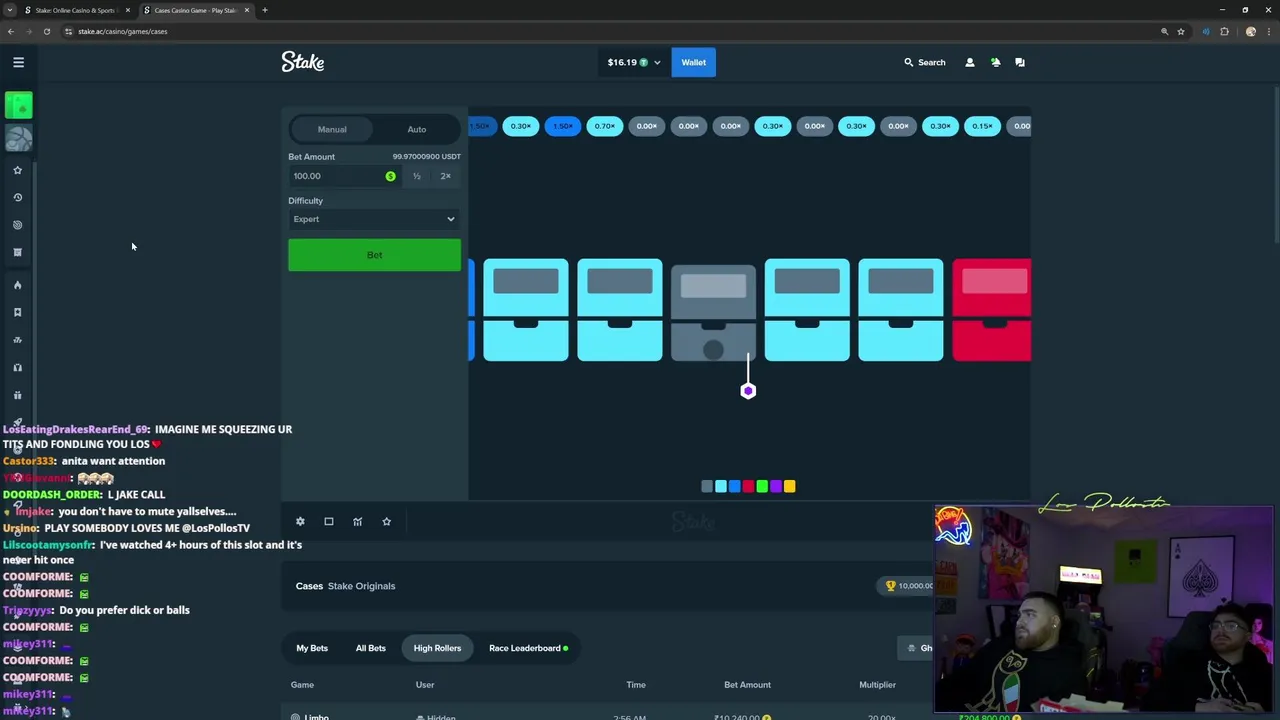Click the green Bet button
1280x720 pixels.
tap(374, 255)
